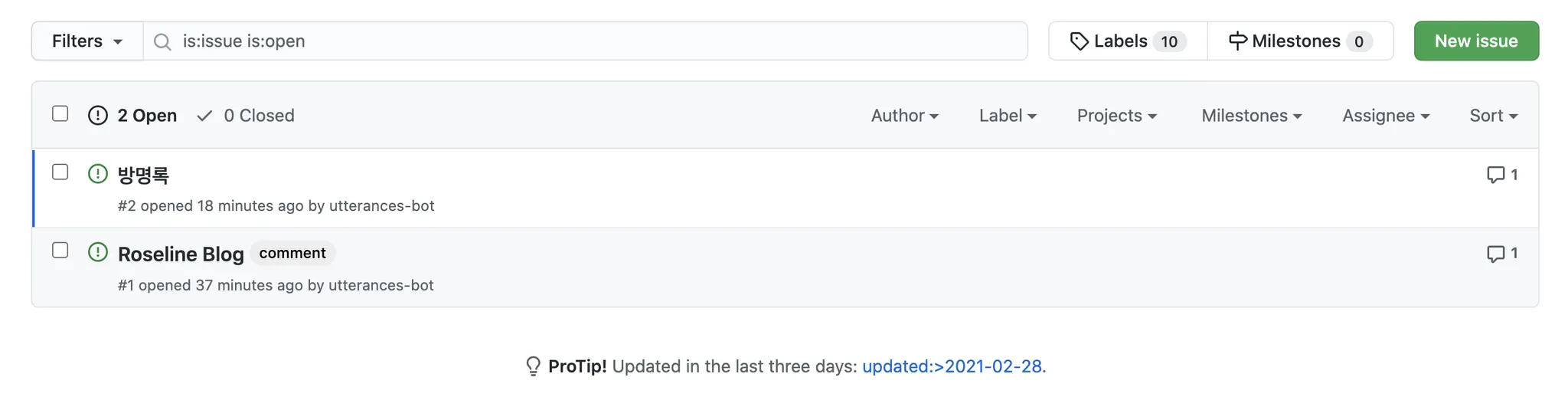Image resolution: width=1568 pixels, height=397 pixels.
Task: Click the ProTip lightbulb icon
Action: [533, 366]
